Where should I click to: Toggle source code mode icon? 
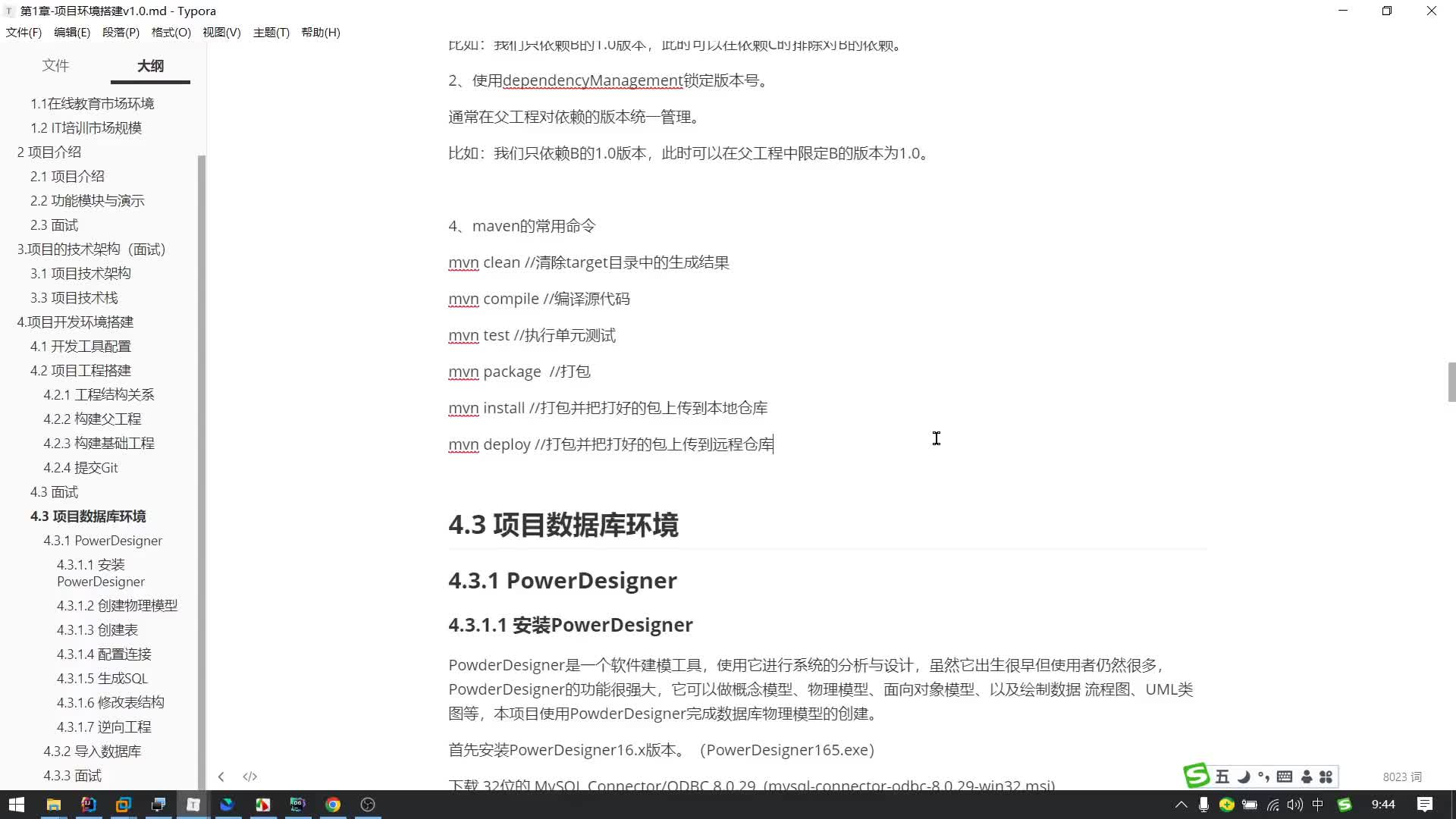(x=249, y=777)
